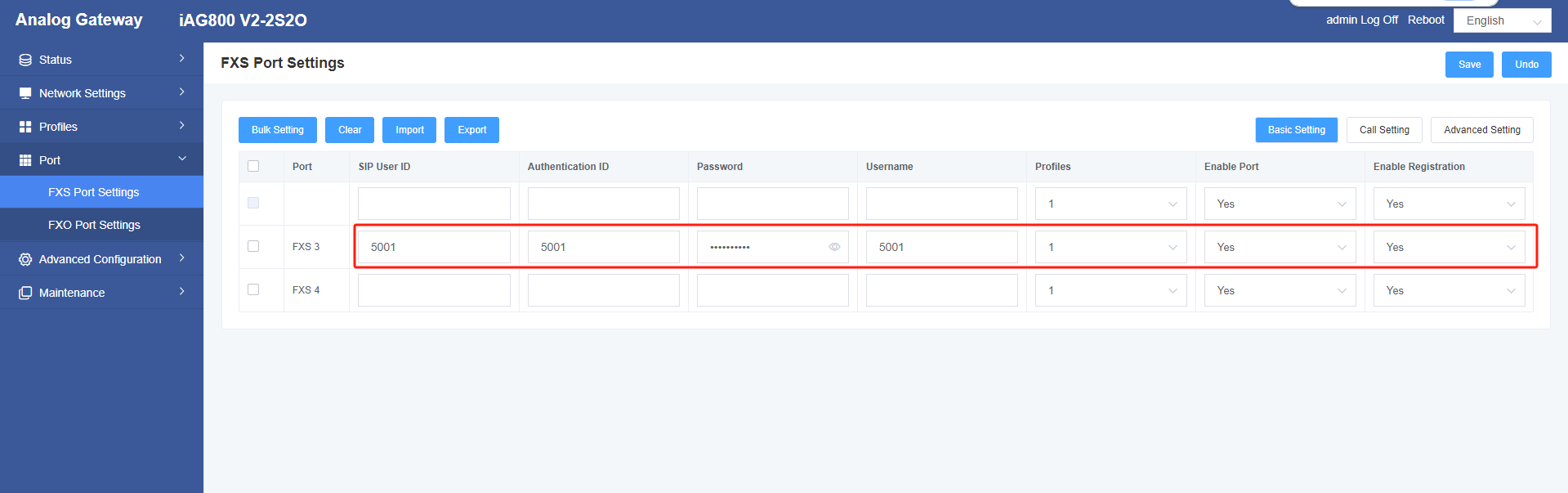
Task: Open the English language dropdown
Action: point(1502,21)
